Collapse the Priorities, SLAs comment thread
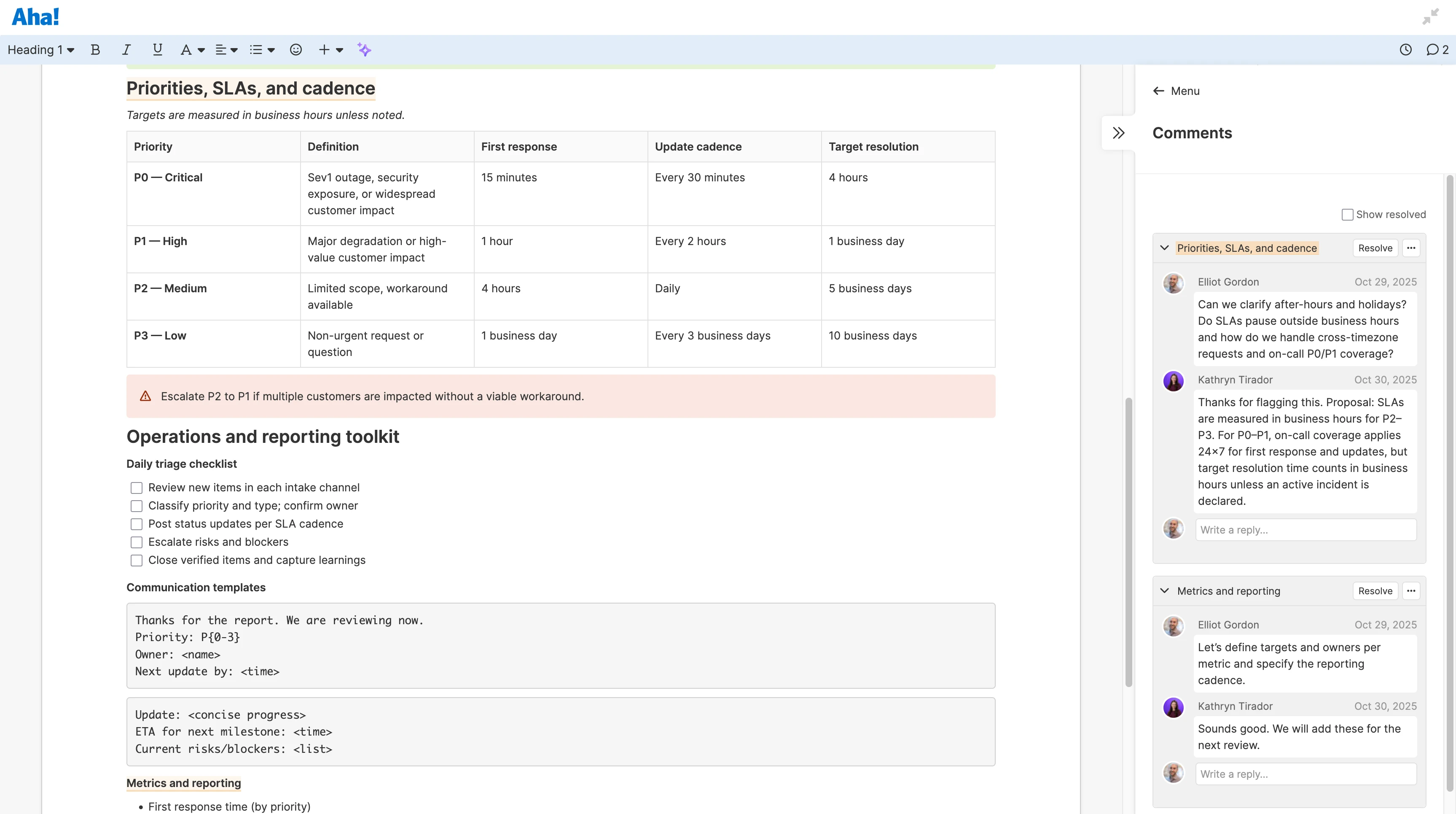Image resolution: width=1456 pixels, height=814 pixels. point(1164,248)
